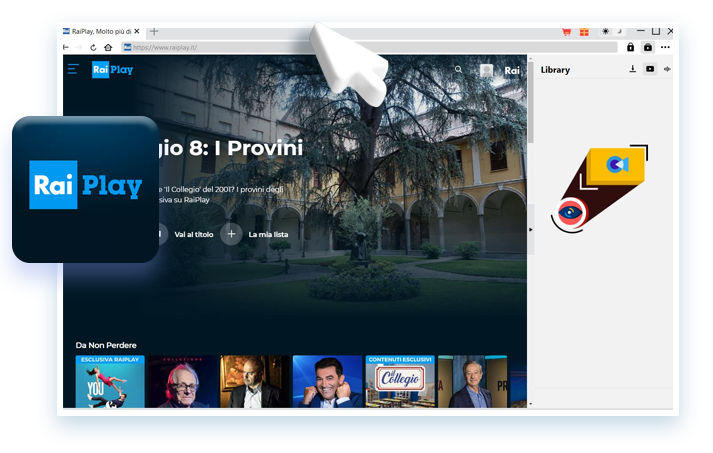This screenshot has width=713, height=453.
Task: Click the Rai logo link in header
Action: point(512,70)
